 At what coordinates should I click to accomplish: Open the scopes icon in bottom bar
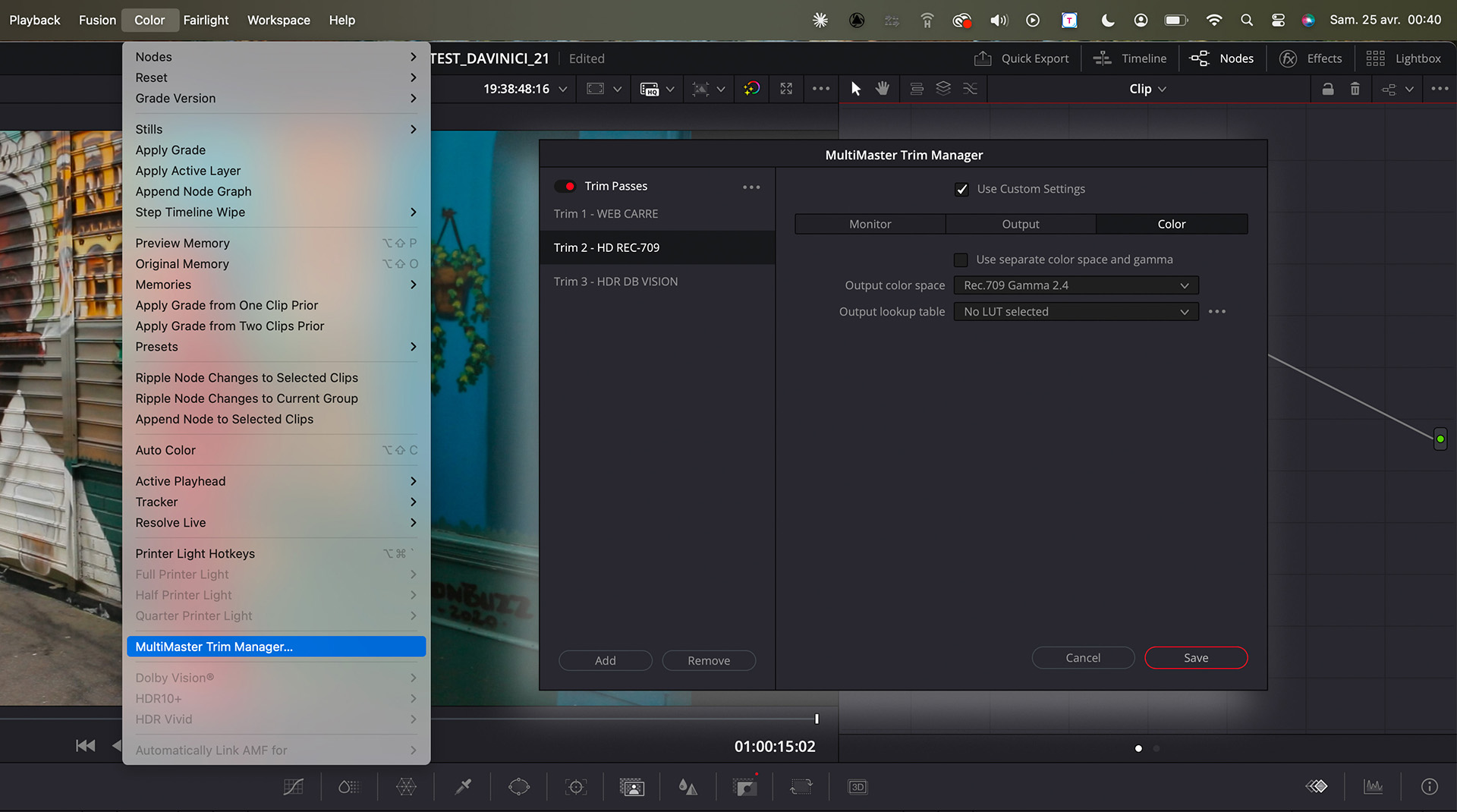[x=1373, y=787]
